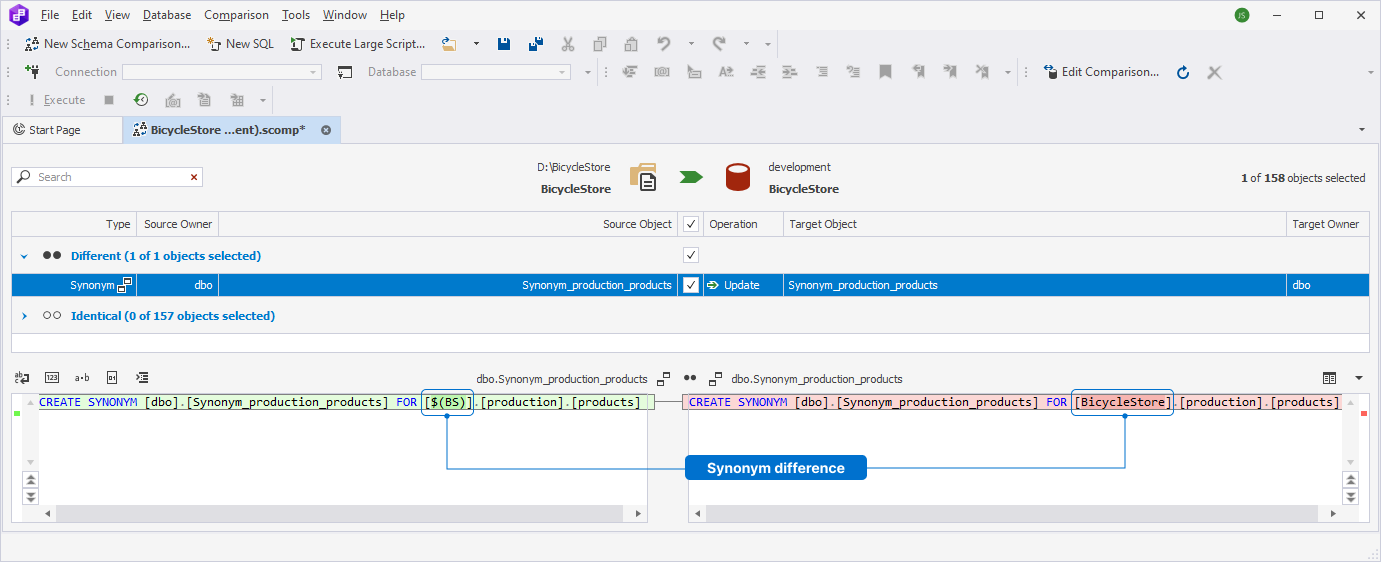Viewport: 1381px width, 562px height.
Task: Click the Open file folder icon
Action: tap(450, 44)
